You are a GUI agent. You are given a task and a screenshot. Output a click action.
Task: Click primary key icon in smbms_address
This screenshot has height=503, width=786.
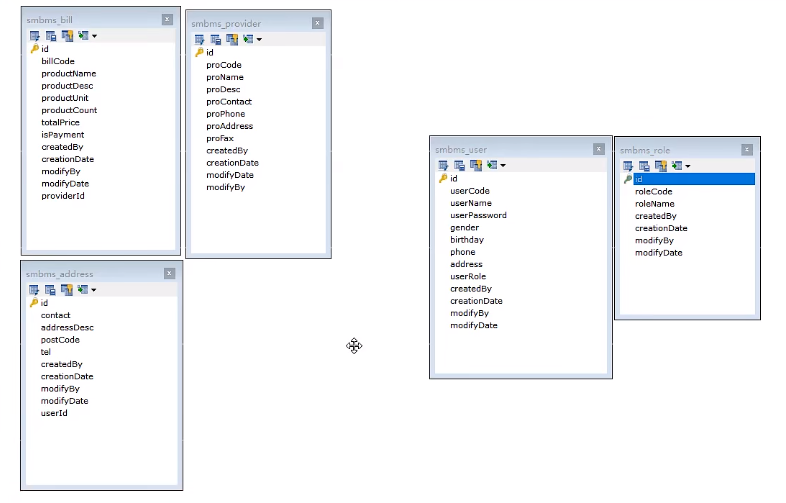tap(34, 302)
